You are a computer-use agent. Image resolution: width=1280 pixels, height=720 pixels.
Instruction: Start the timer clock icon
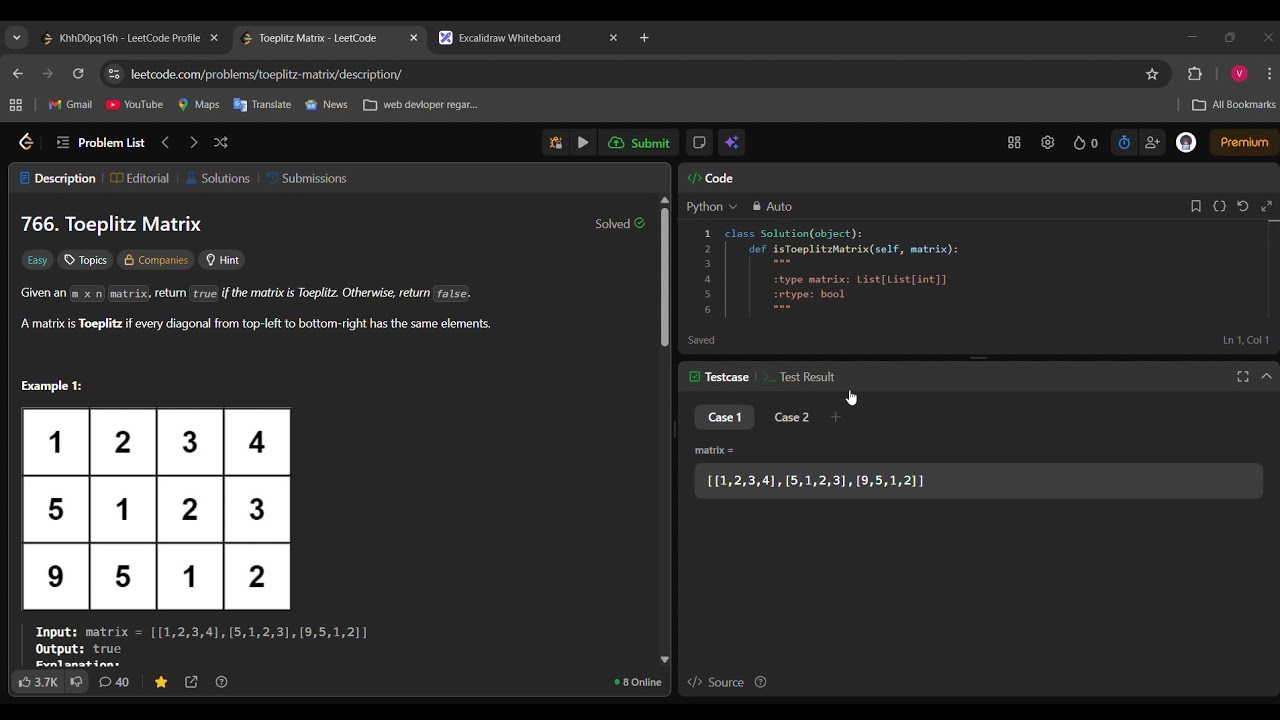coord(1124,142)
